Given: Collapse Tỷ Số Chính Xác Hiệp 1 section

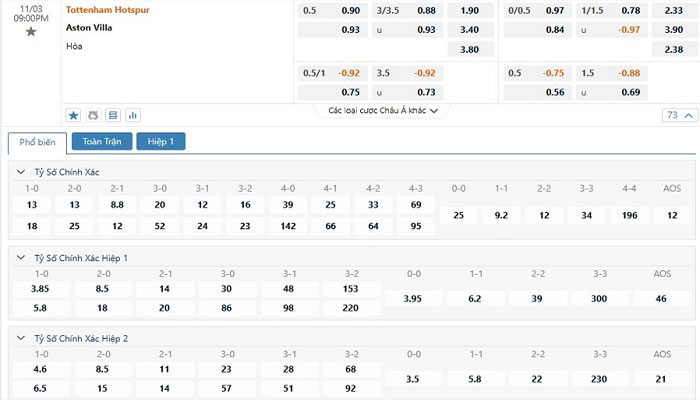Looking at the screenshot, I should [x=23, y=257].
